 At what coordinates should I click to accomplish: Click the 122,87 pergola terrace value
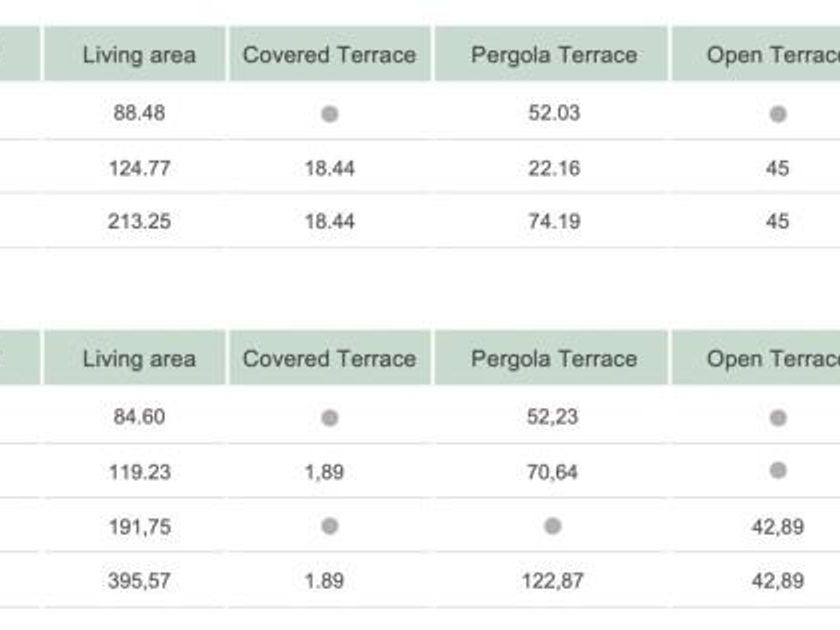[552, 581]
